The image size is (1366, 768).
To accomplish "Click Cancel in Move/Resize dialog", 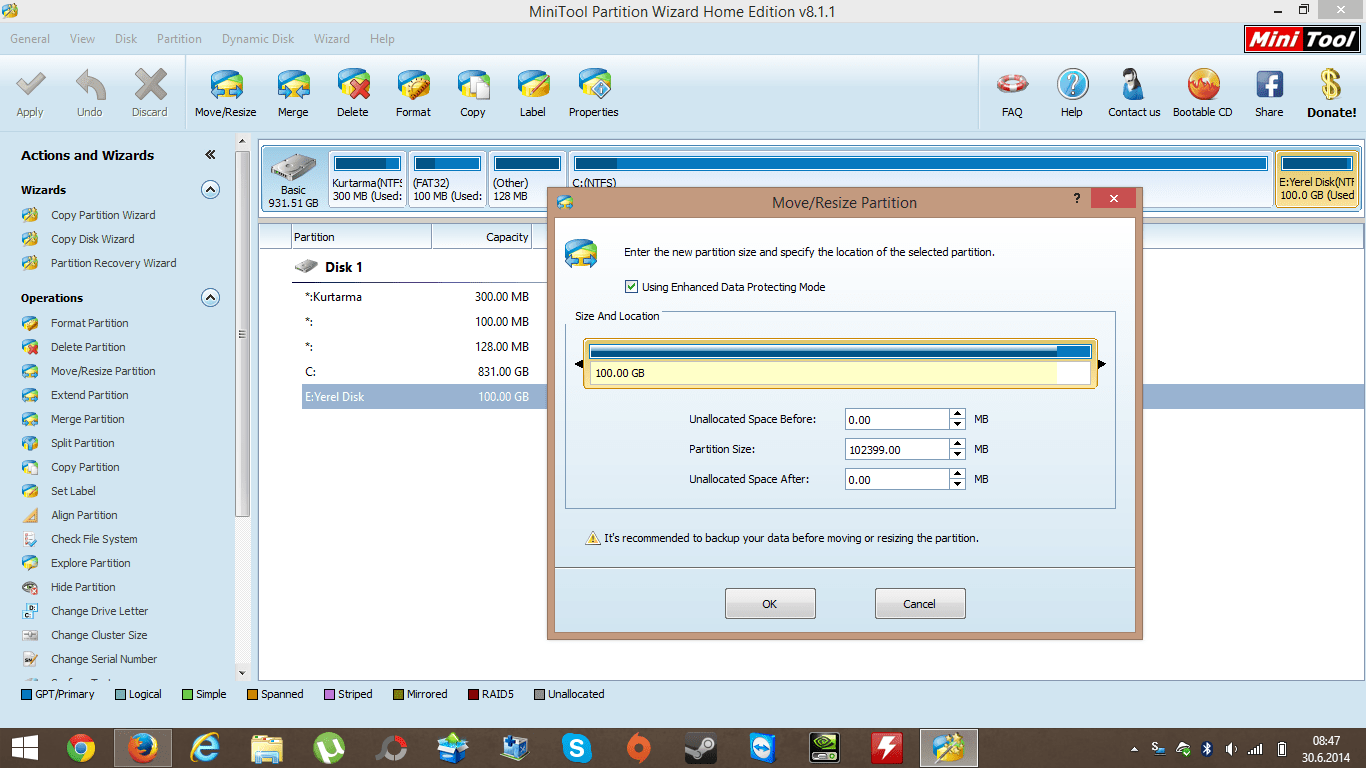I will coord(920,604).
